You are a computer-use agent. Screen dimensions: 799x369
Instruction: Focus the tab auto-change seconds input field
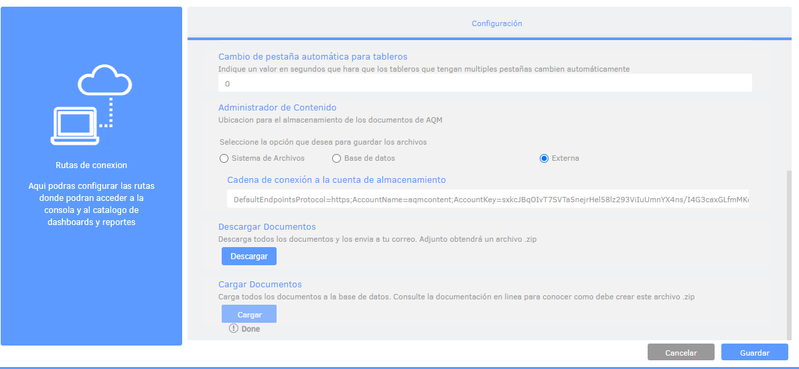click(x=485, y=83)
